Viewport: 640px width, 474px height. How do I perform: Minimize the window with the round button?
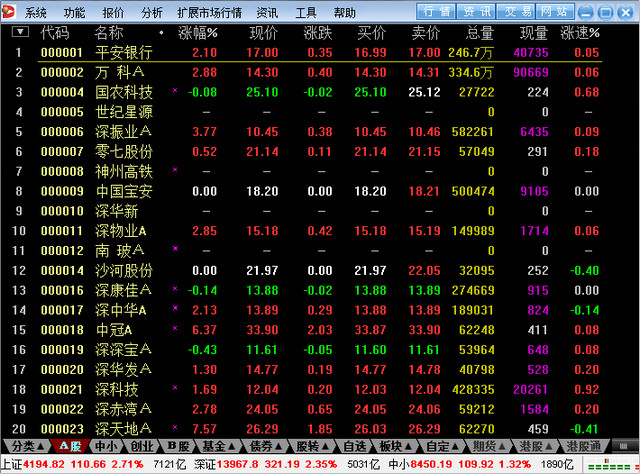[586, 12]
